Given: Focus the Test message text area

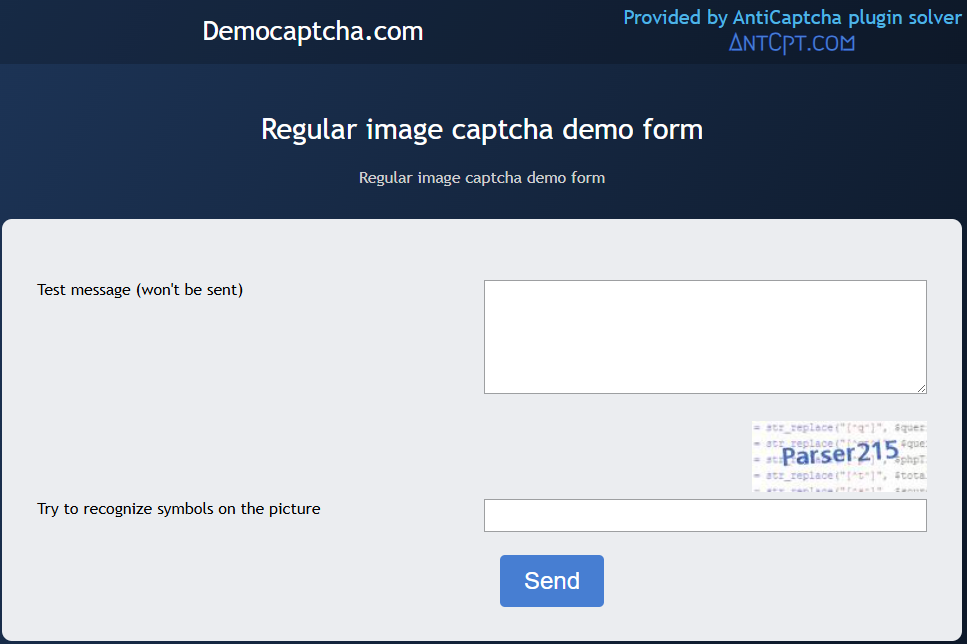Looking at the screenshot, I should [705, 337].
